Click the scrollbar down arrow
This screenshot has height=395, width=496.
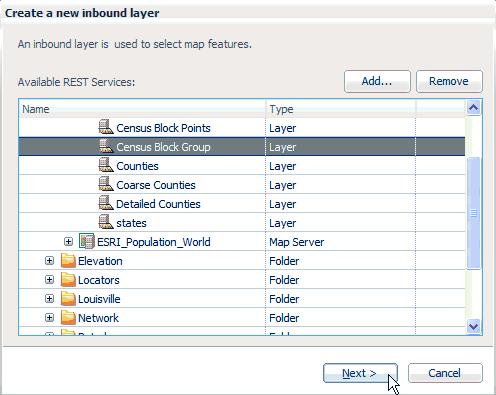(x=474, y=326)
